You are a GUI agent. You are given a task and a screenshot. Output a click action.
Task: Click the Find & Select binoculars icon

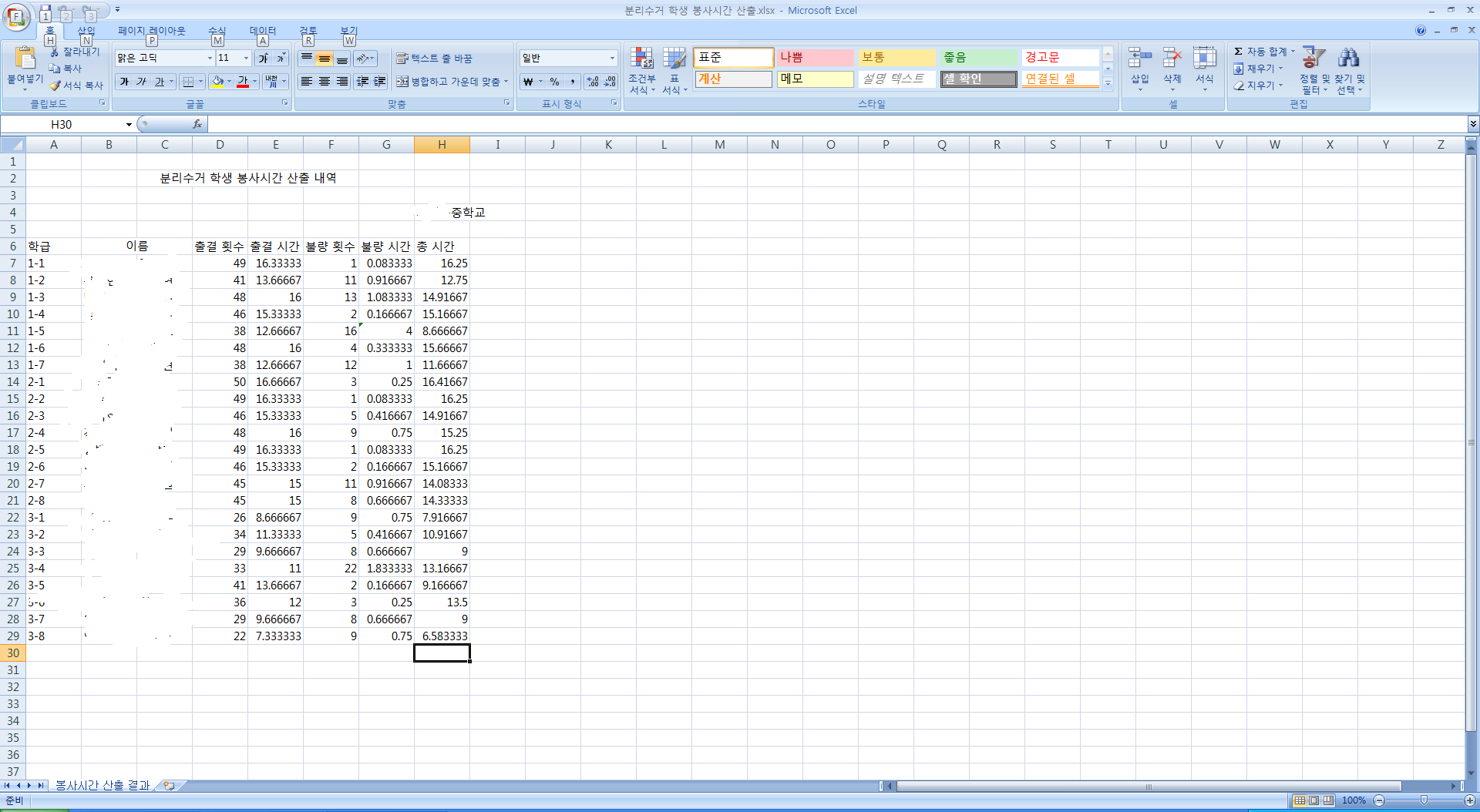pos(1349,59)
